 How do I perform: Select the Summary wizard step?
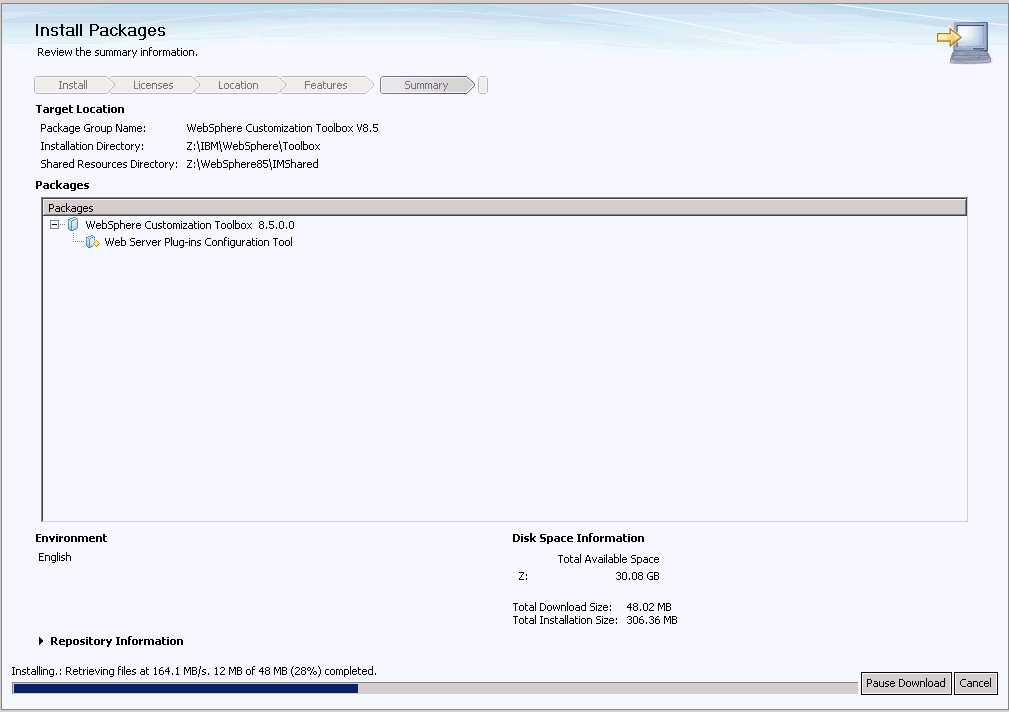tap(426, 85)
